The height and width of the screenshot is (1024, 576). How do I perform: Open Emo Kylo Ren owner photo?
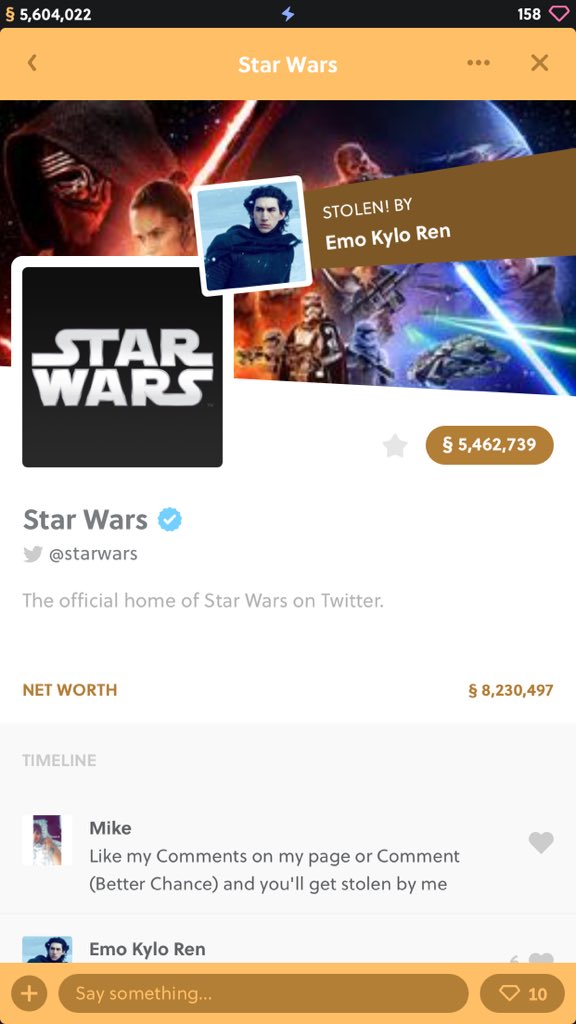tap(253, 236)
